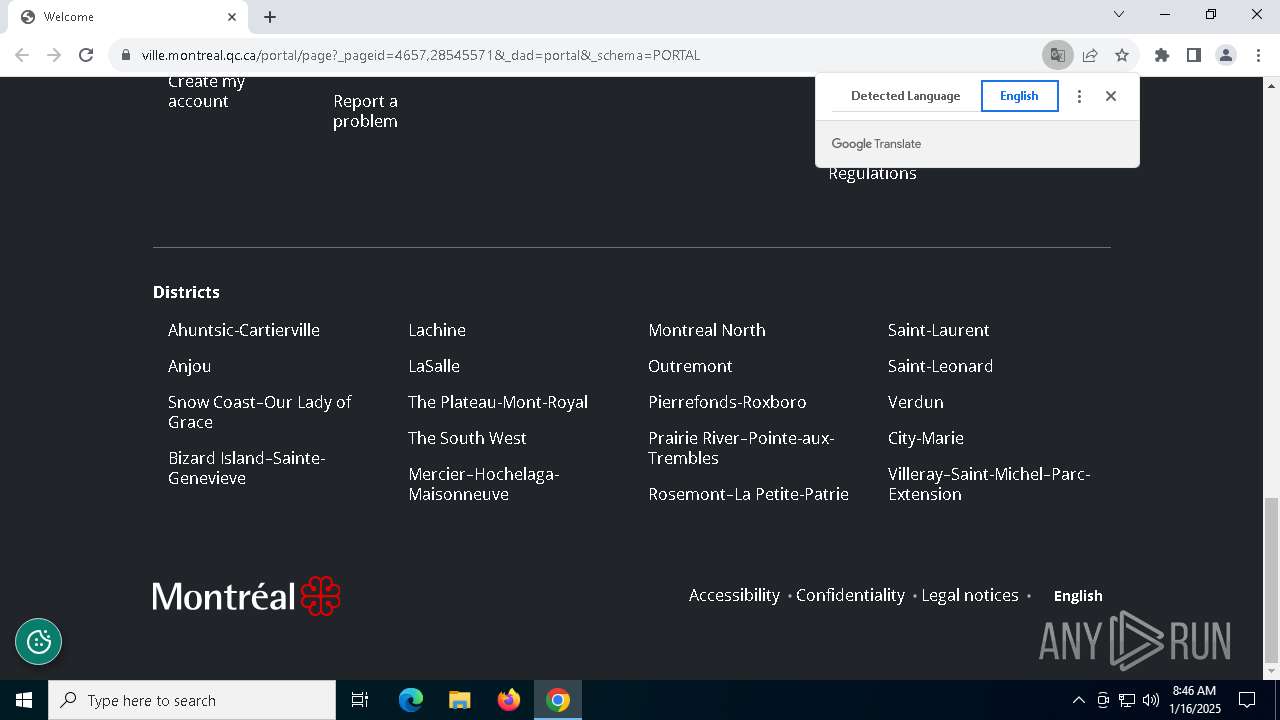Open the Pierrefonds-Roxboro link
The image size is (1280, 720).
point(727,402)
